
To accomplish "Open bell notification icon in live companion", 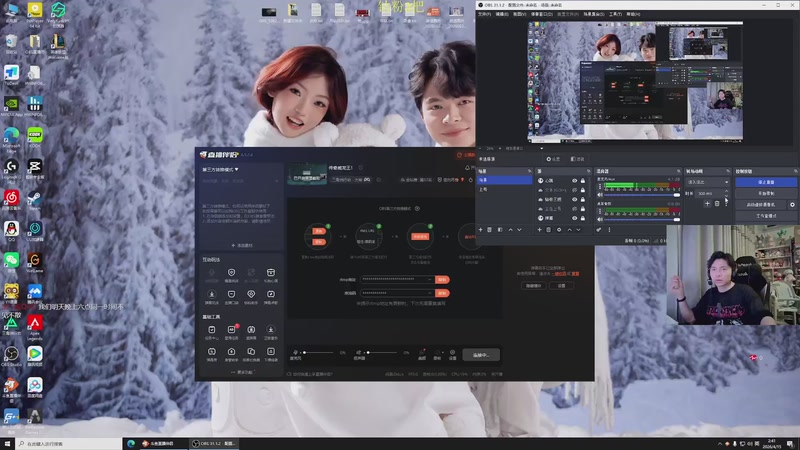I will pyautogui.click(x=467, y=167).
